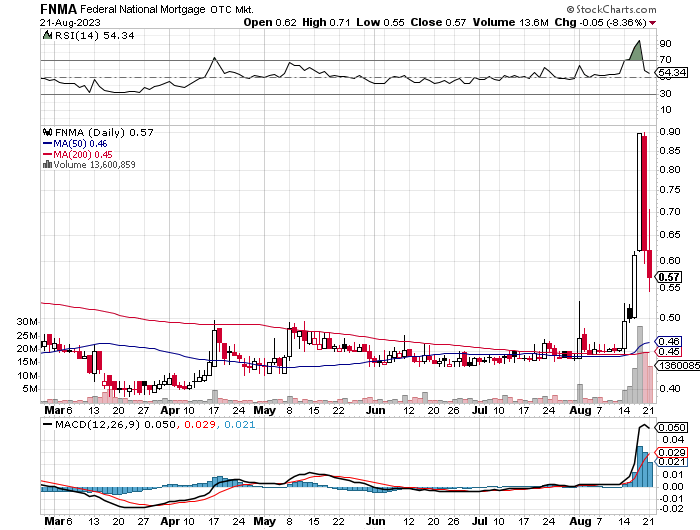The image size is (700, 530).
Task: Click the 10 level on RSI axis
Action: click(x=665, y=109)
